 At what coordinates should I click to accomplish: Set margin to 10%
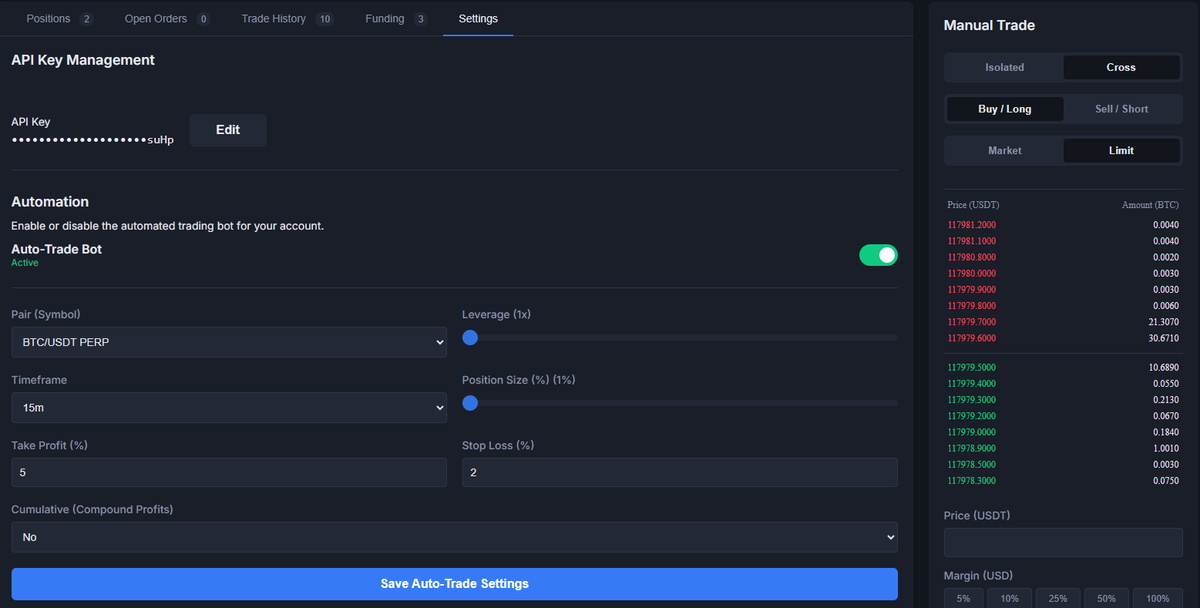tap(1010, 598)
